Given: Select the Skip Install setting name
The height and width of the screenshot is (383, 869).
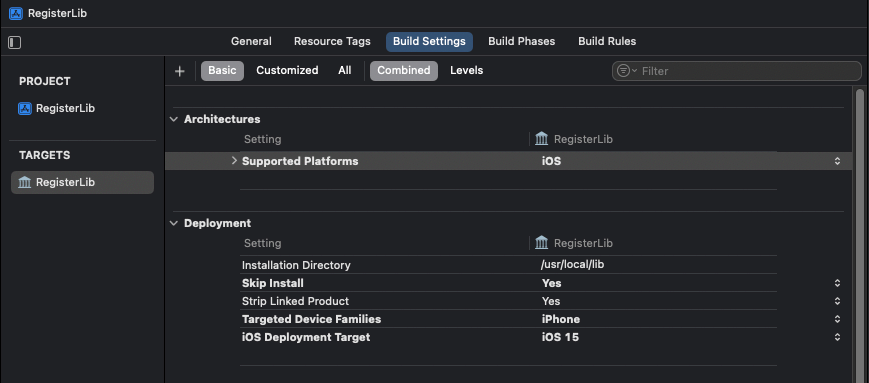Looking at the screenshot, I should pos(273,283).
